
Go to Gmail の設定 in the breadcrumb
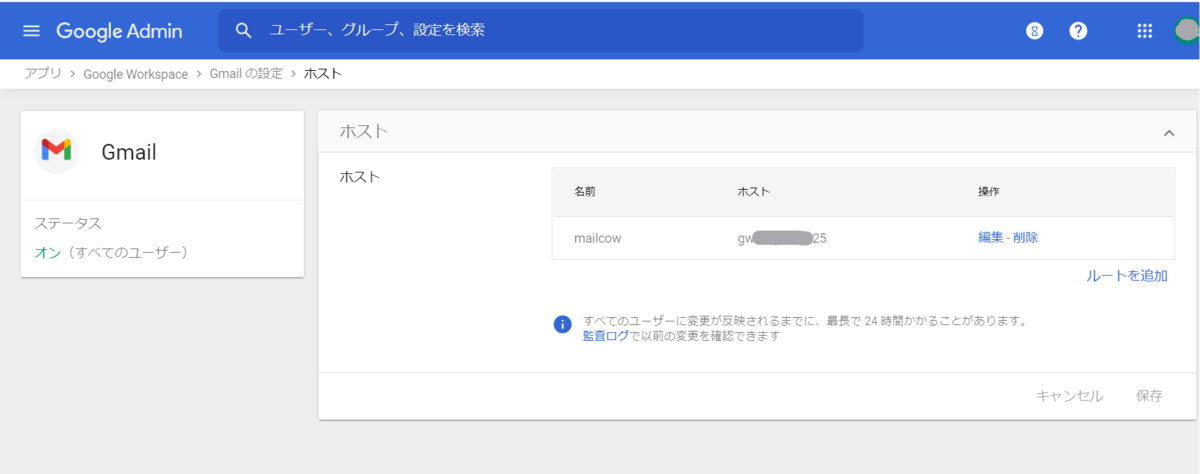click(246, 74)
